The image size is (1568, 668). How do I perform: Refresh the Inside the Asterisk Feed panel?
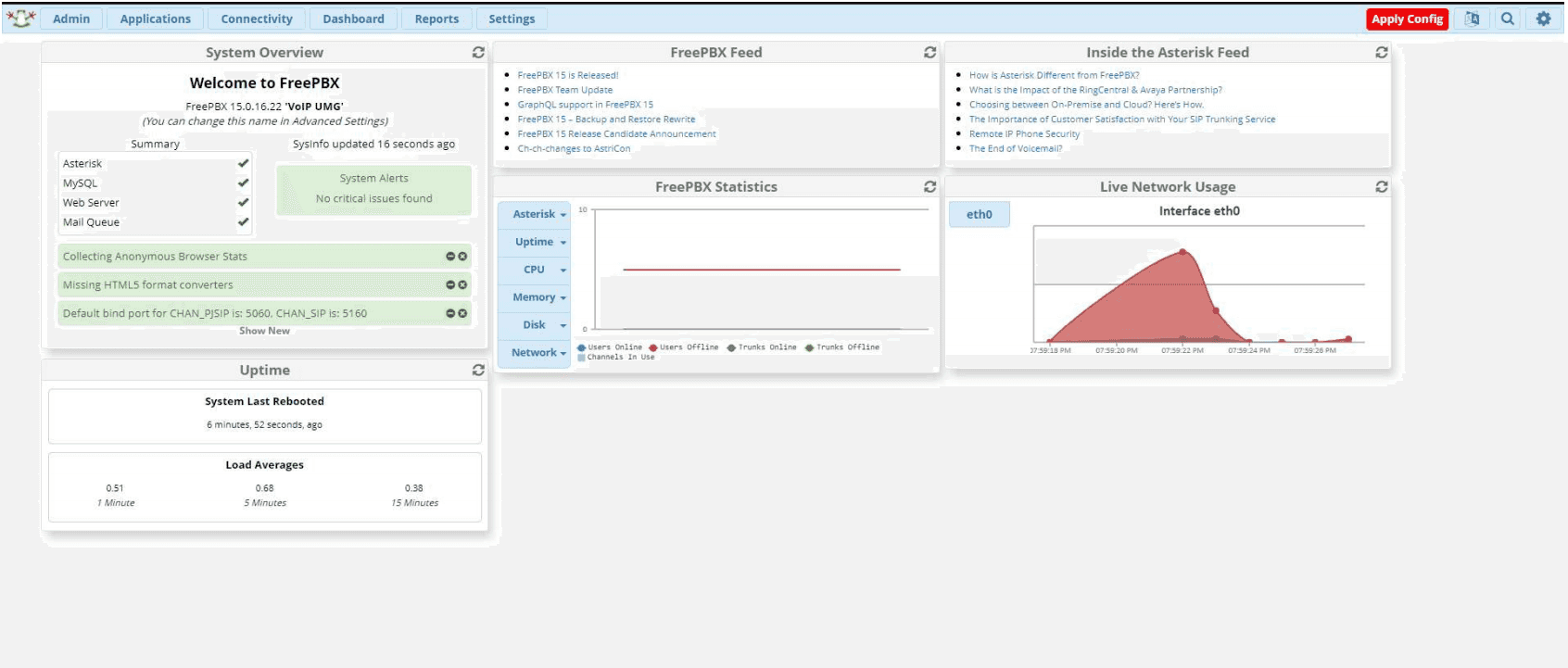[x=1382, y=53]
